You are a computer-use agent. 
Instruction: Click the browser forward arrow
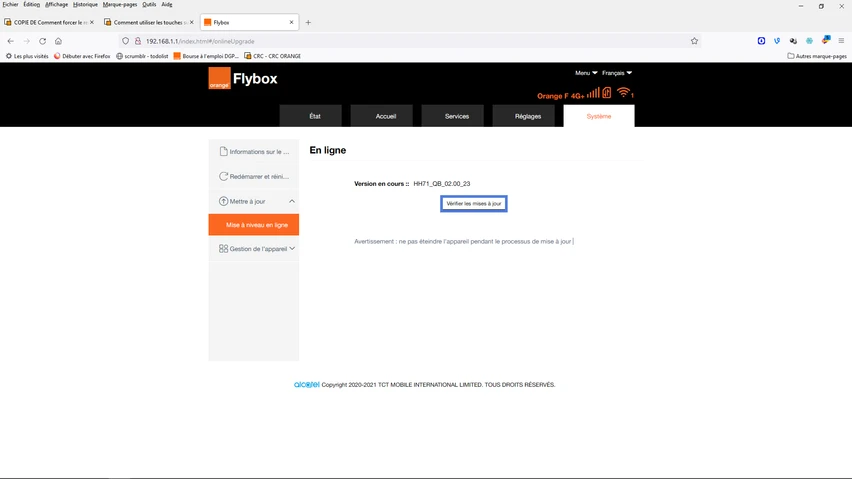point(26,41)
